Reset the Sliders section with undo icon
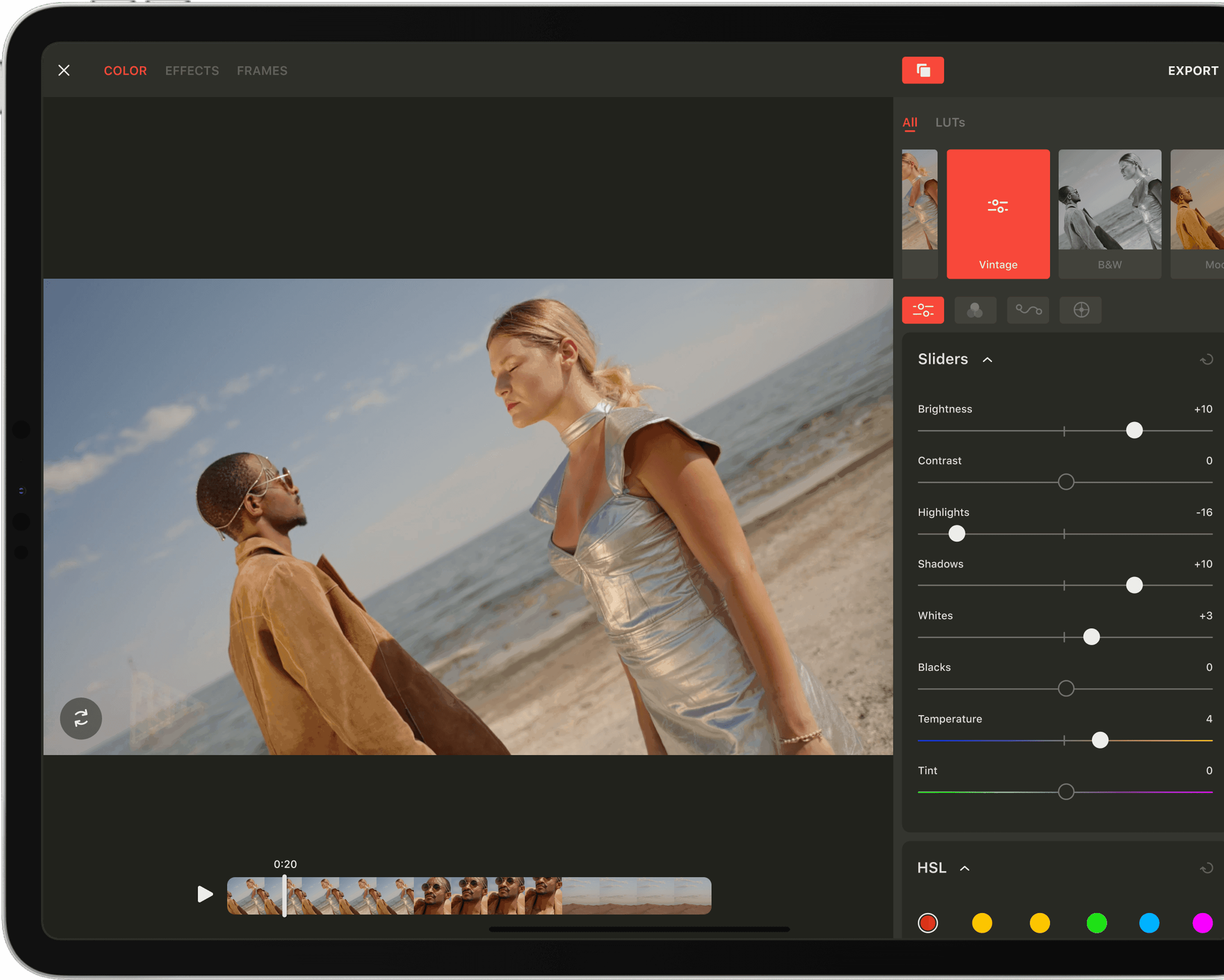 coord(1206,359)
